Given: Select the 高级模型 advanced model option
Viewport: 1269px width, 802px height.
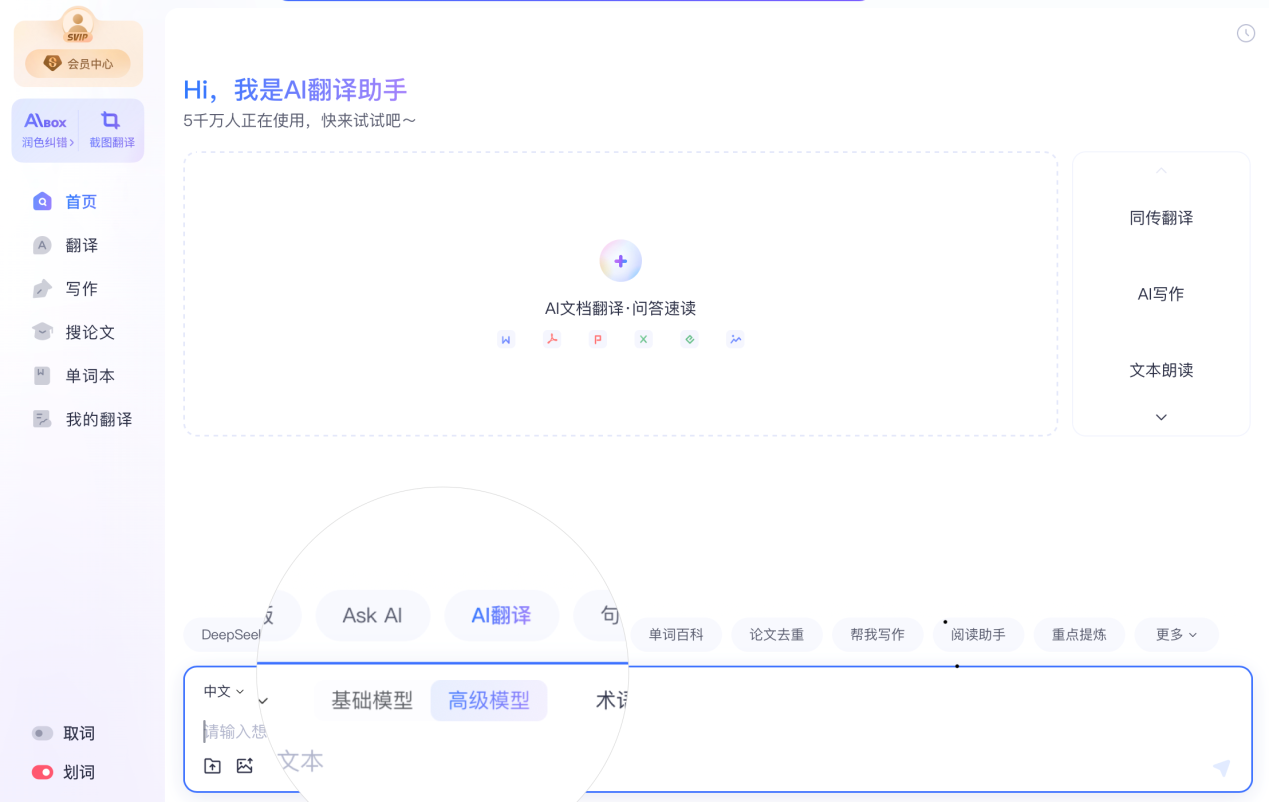Looking at the screenshot, I should click(x=488, y=700).
